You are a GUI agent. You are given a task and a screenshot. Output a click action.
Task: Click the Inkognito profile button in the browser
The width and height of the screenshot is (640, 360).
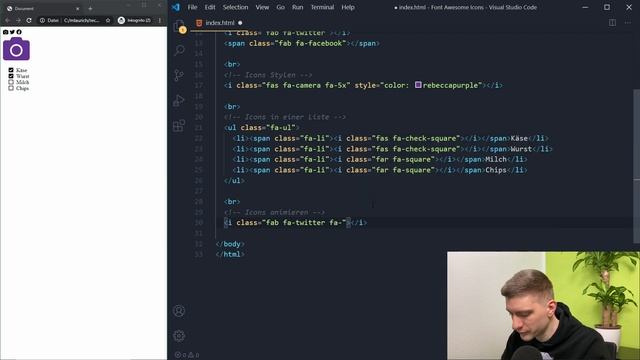(x=134, y=20)
